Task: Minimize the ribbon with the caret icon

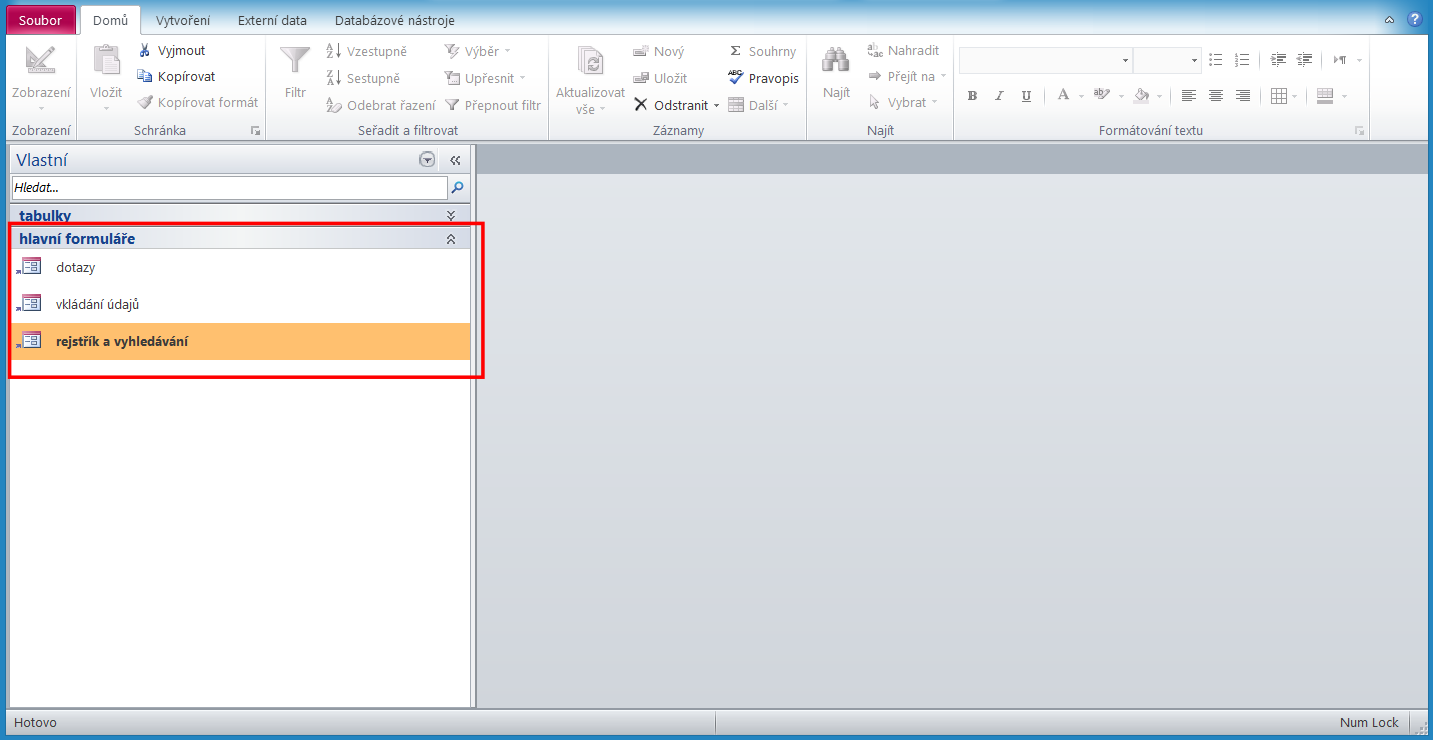Action: (1390, 19)
